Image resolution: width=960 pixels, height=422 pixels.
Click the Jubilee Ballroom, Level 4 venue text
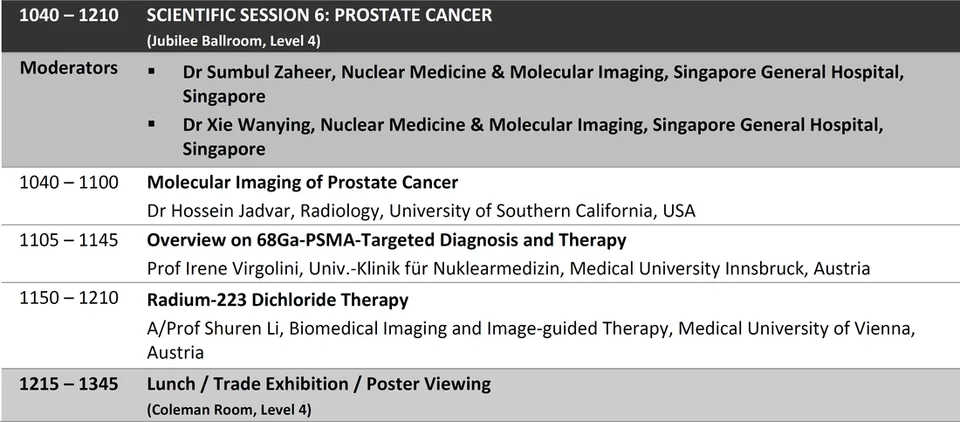click(x=233, y=42)
